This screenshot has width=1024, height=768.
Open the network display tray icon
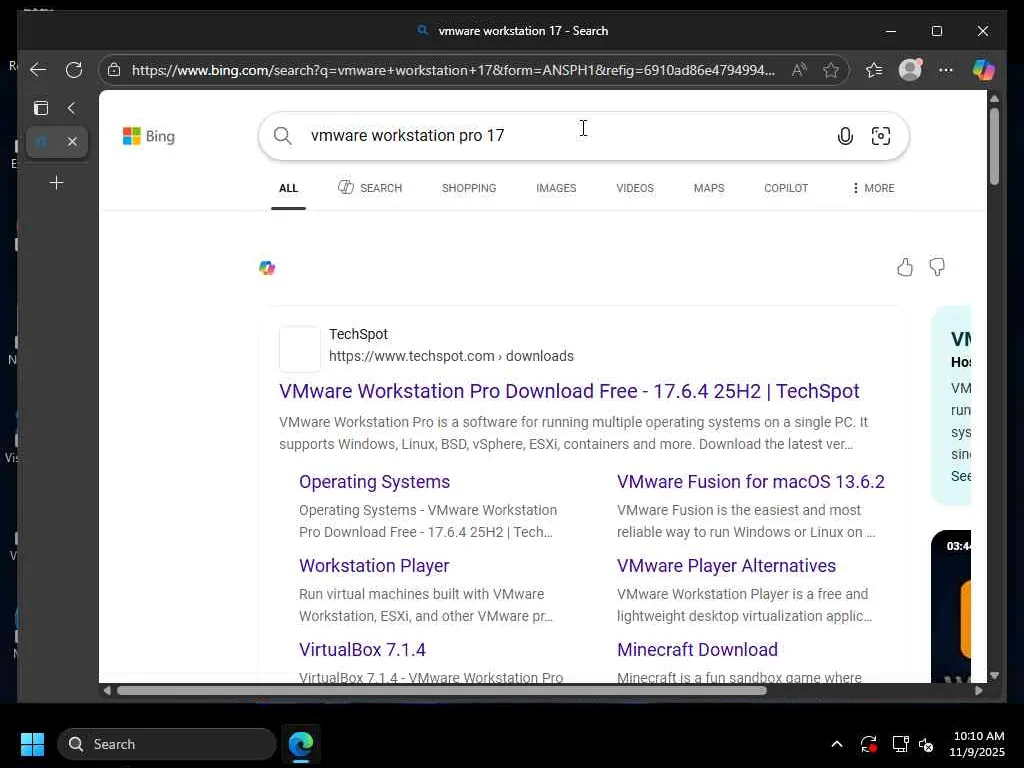pyautogui.click(x=900, y=744)
